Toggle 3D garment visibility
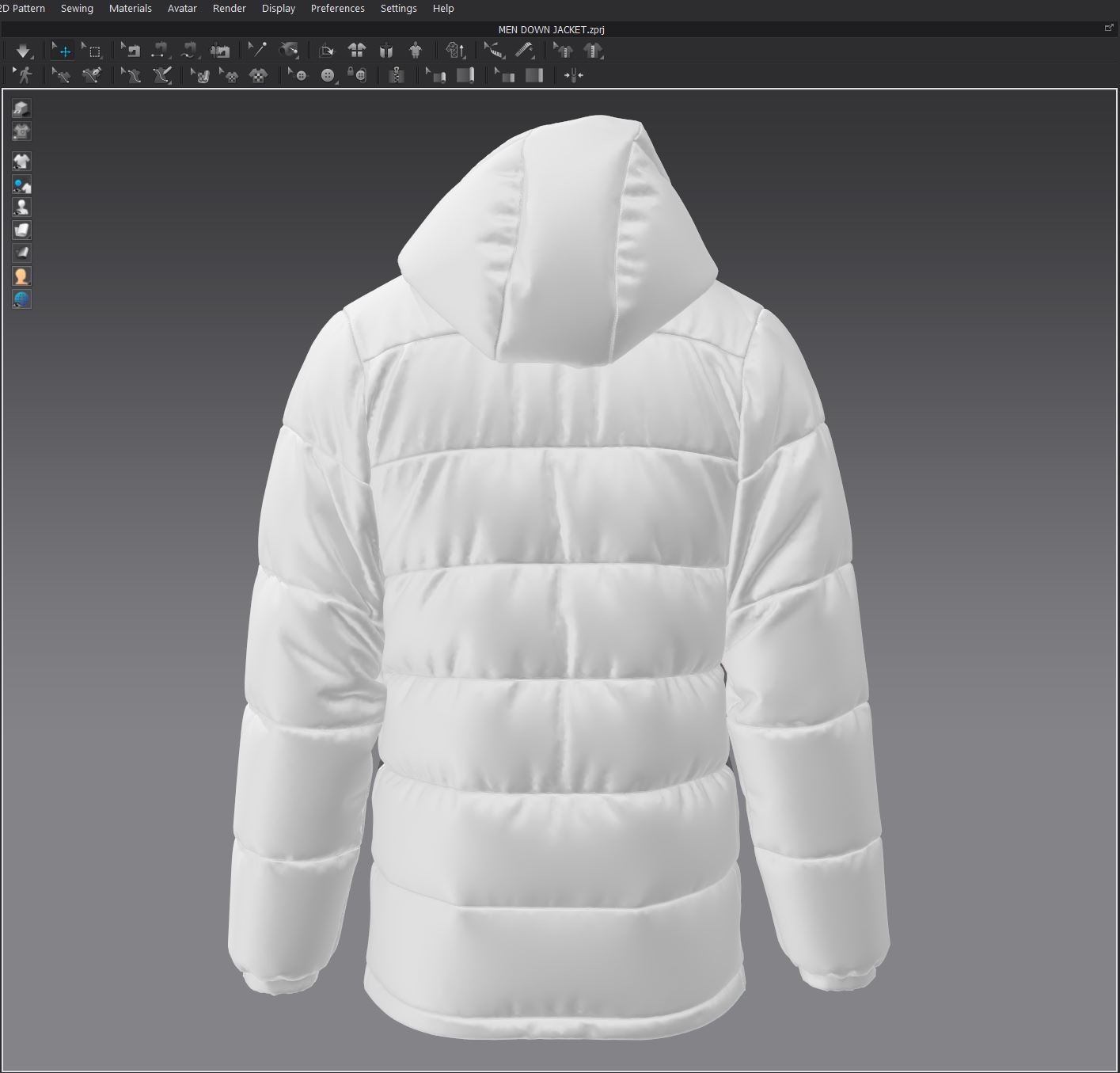This screenshot has height=1073, width=1120. pos(21,161)
